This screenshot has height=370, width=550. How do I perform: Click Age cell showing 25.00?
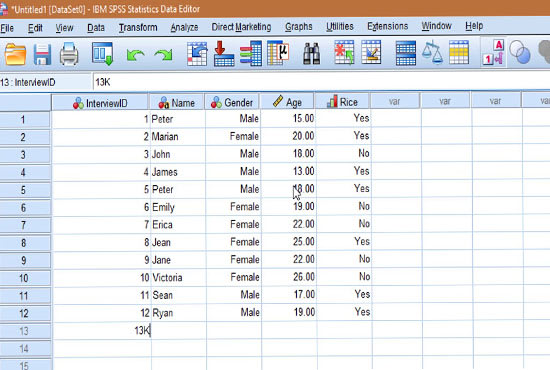289,242
